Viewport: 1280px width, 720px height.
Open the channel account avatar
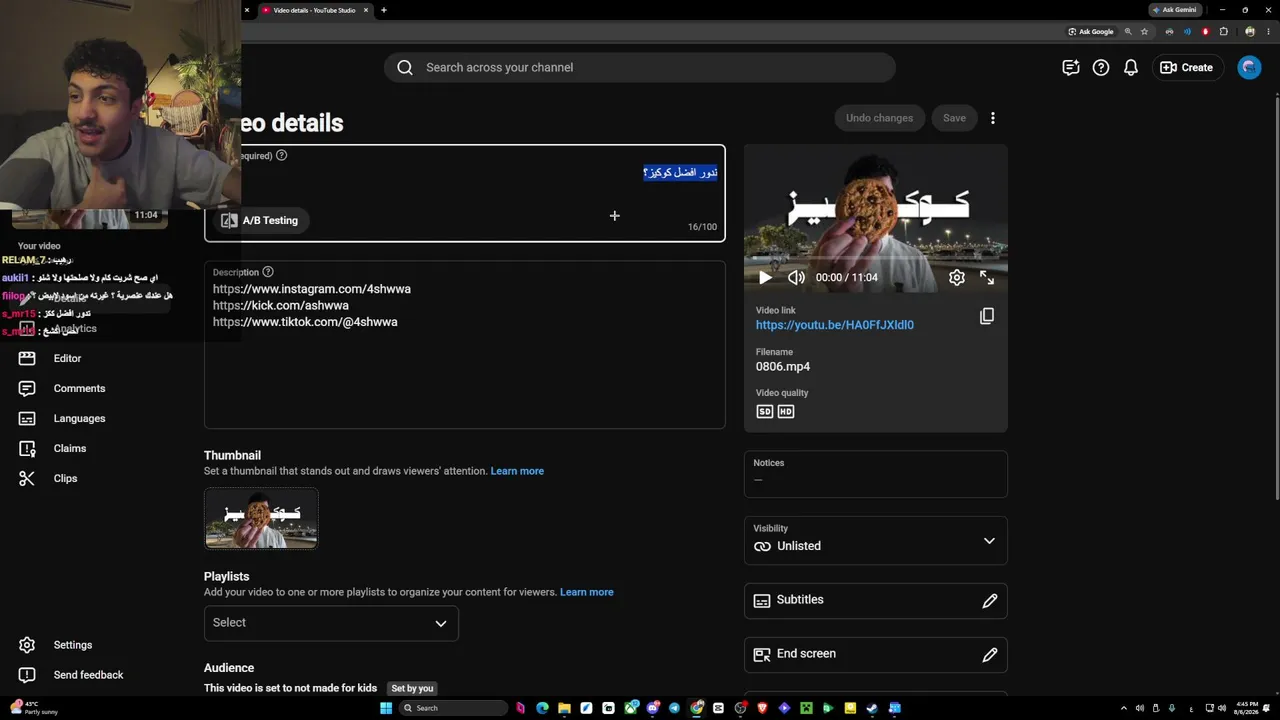point(1249,67)
